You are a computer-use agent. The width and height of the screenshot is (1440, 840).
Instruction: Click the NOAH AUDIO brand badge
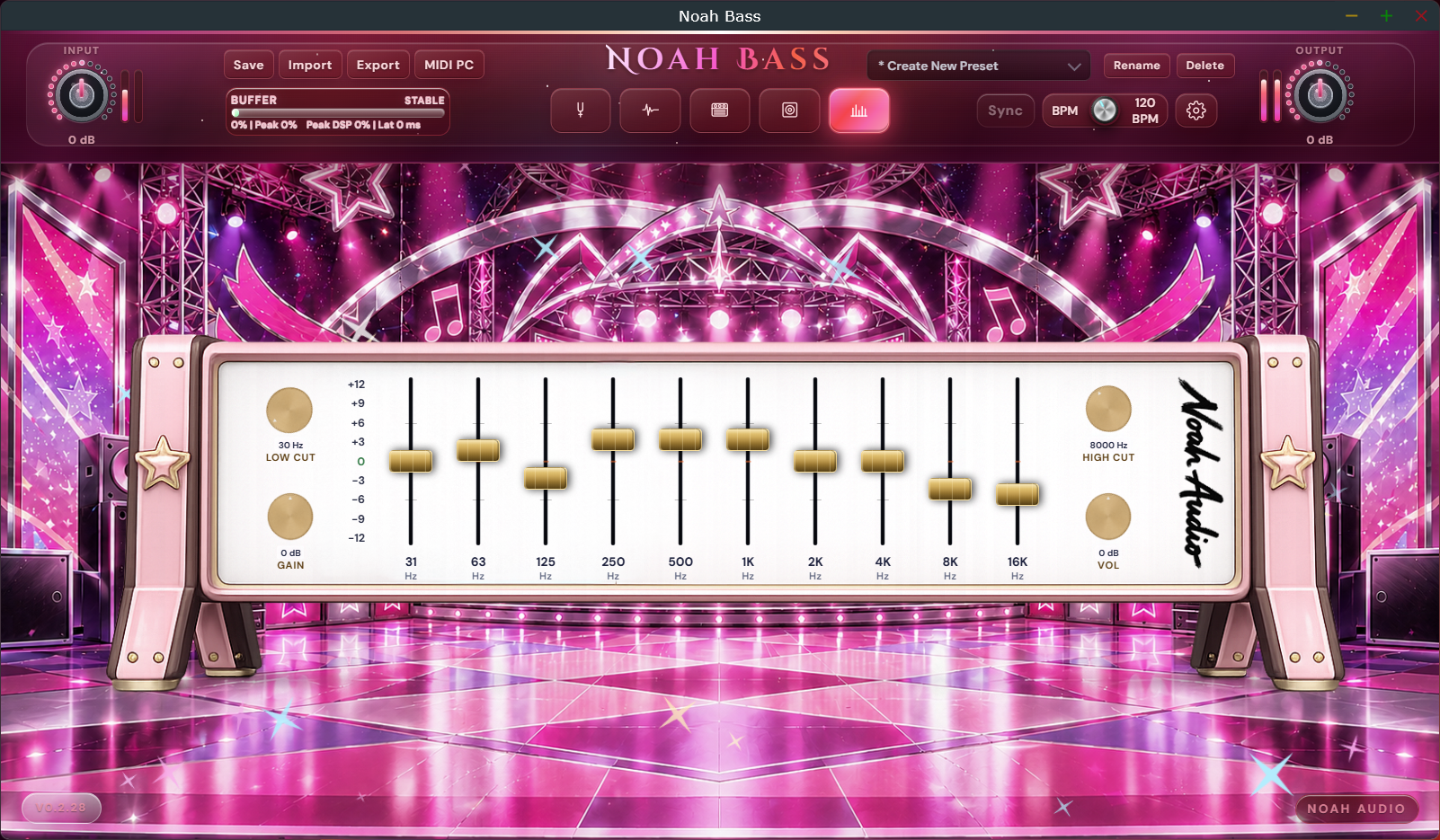1356,809
